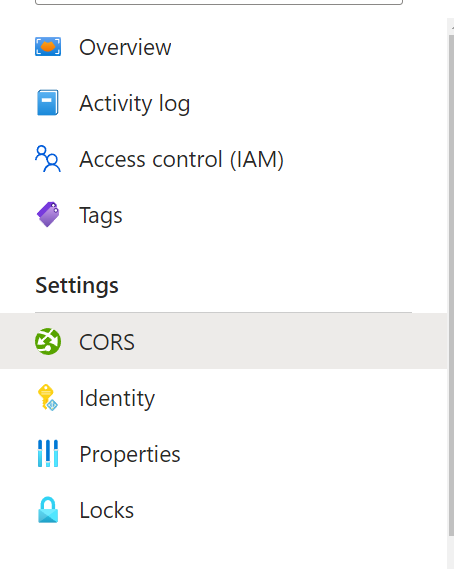Click the Overview icon
The image size is (454, 569).
[48, 47]
